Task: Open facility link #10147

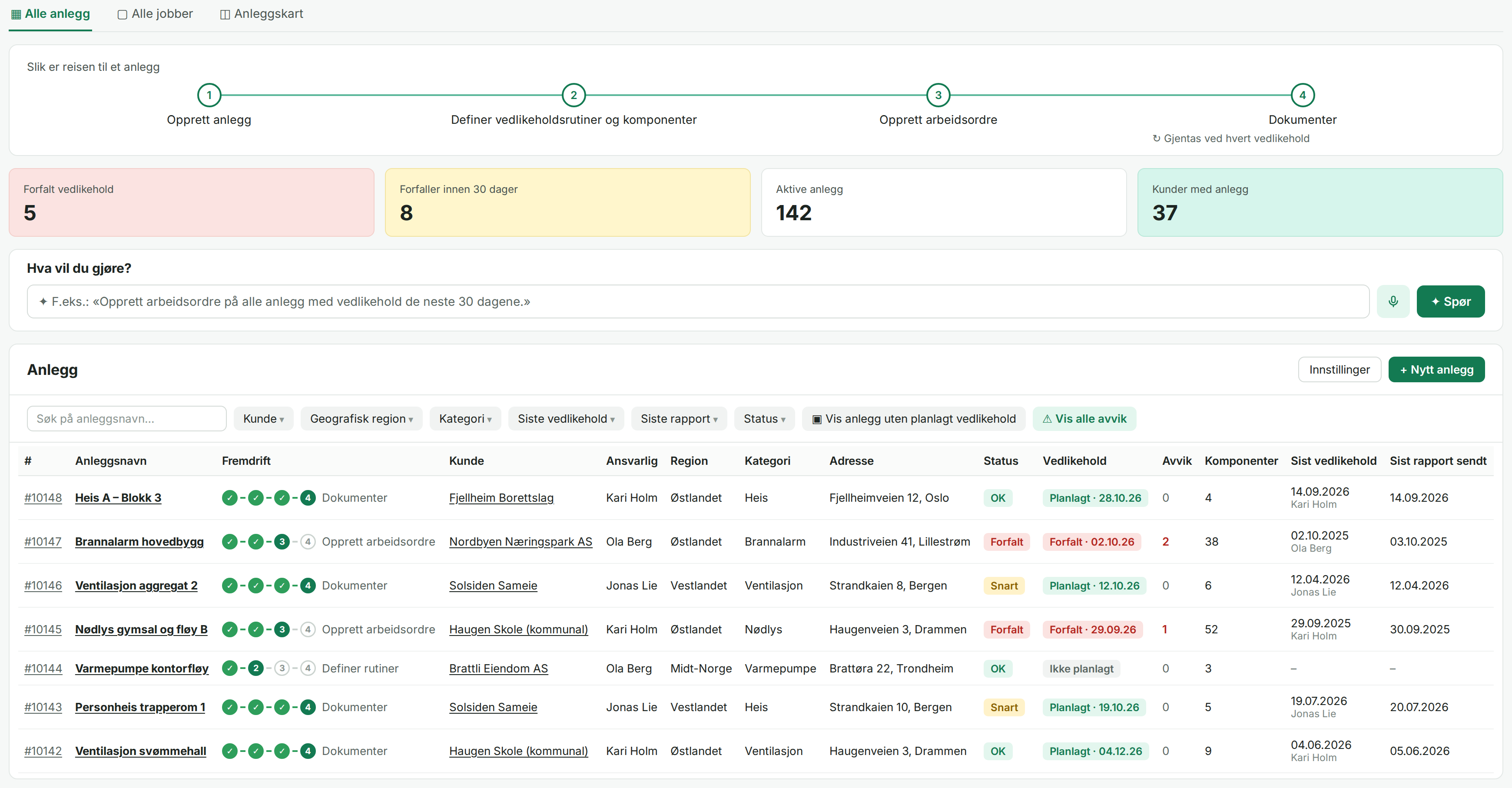Action: (x=43, y=542)
